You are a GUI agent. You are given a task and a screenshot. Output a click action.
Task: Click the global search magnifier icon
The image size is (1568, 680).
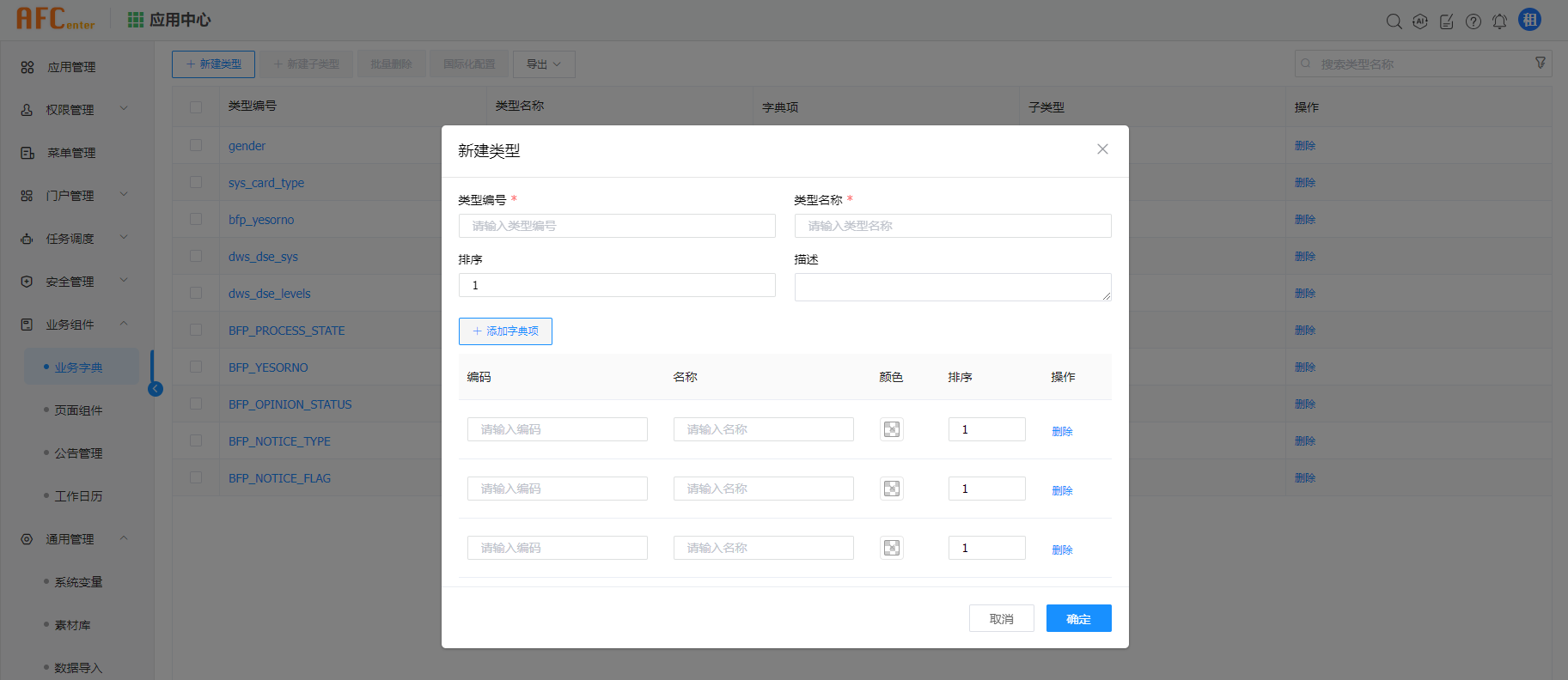[1394, 21]
